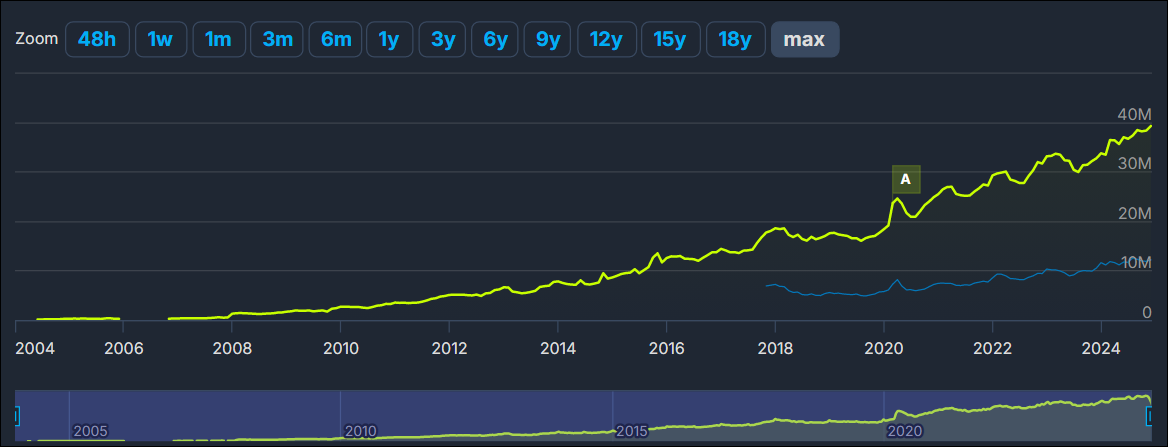The width and height of the screenshot is (1168, 447).
Task: Choose the 15y zoom range
Action: 670,40
